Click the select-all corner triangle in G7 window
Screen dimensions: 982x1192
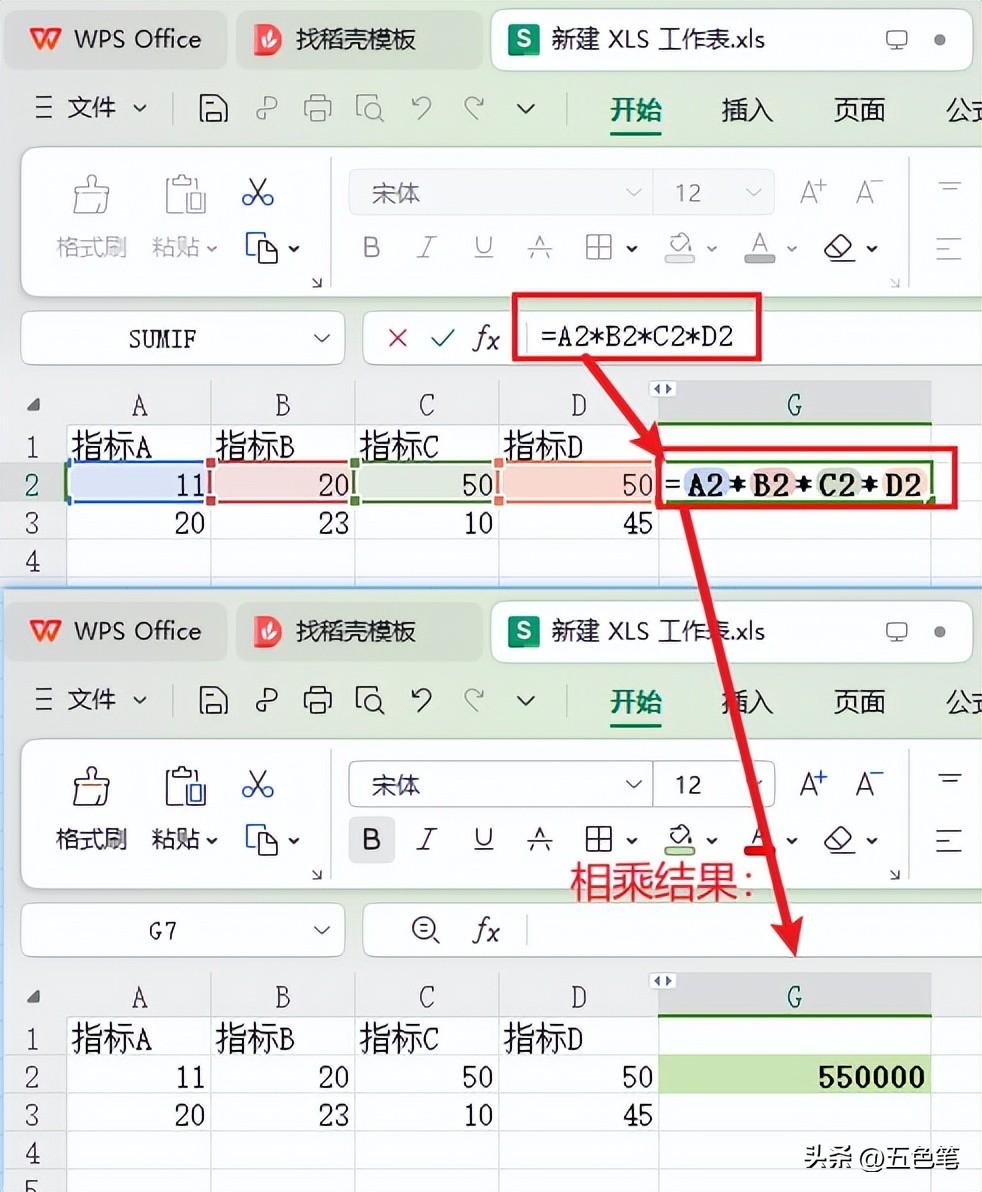33,997
